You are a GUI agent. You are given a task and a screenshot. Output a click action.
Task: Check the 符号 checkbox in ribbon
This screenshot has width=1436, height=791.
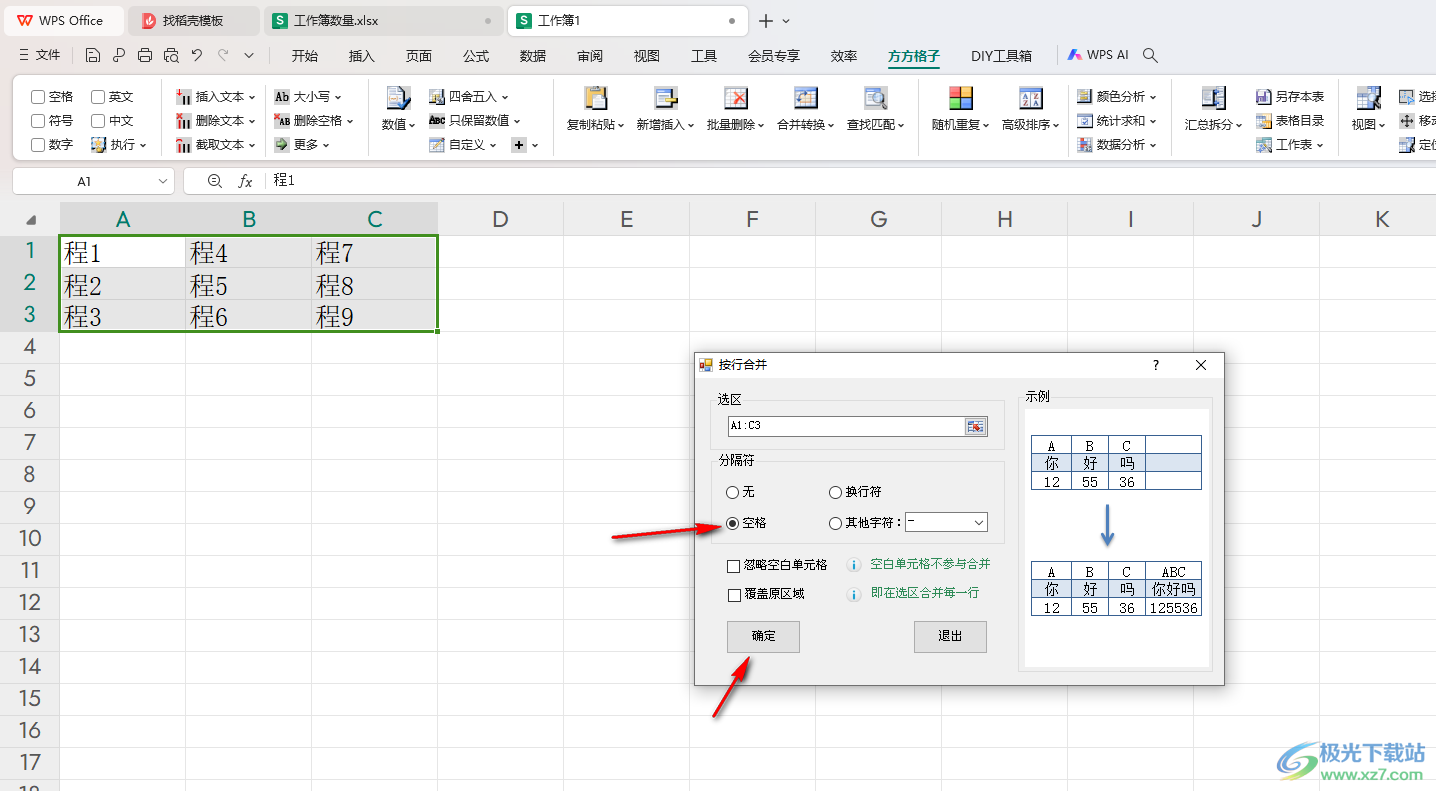[x=38, y=121]
